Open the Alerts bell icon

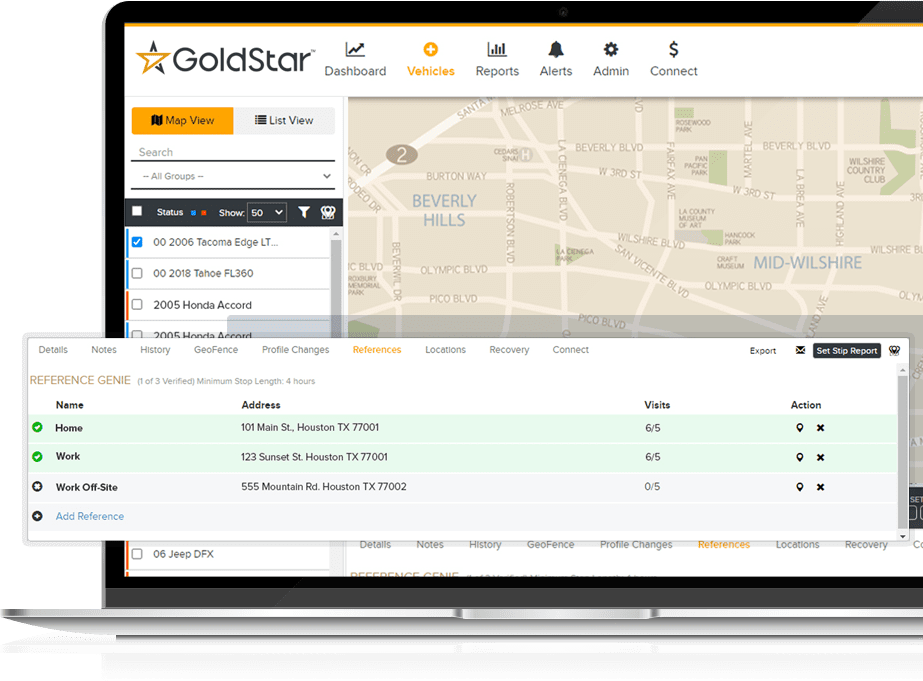pyautogui.click(x=556, y=49)
